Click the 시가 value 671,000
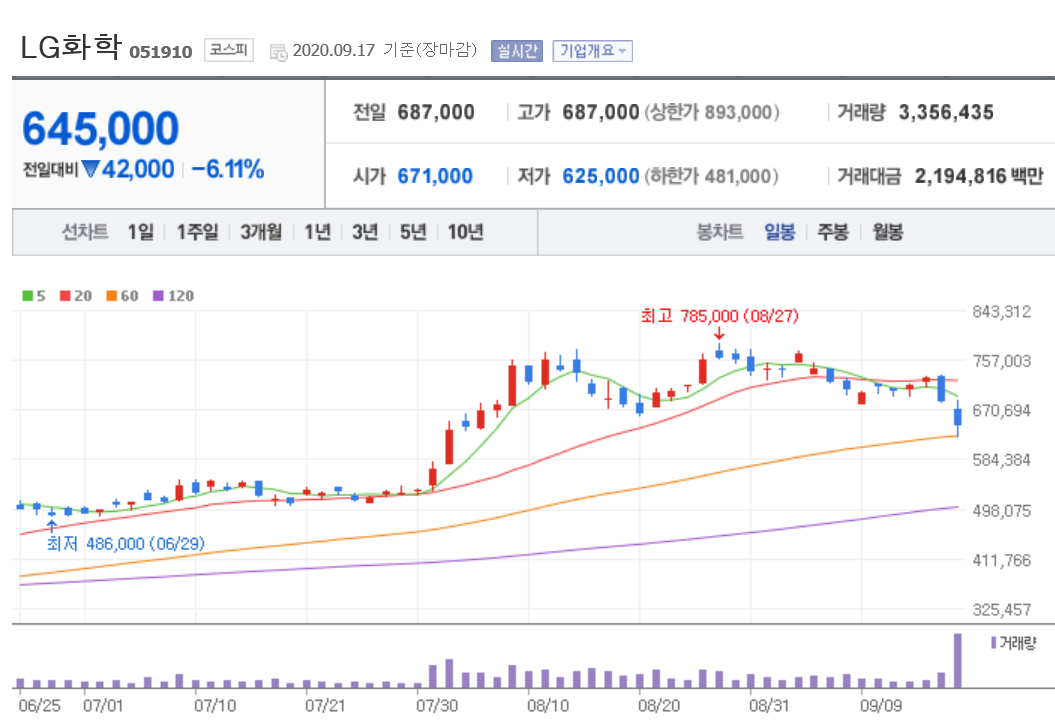Image resolution: width=1055 pixels, height=727 pixels. 435,176
